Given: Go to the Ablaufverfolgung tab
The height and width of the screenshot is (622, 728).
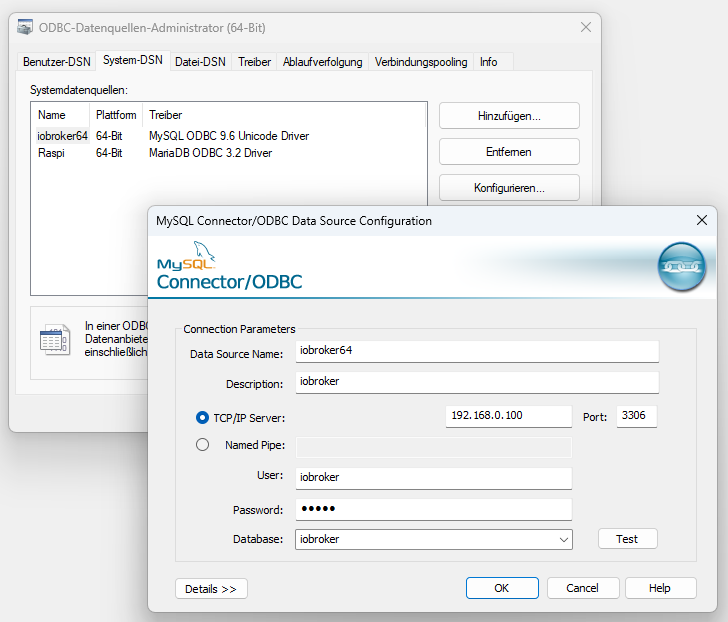Looking at the screenshot, I should [x=323, y=62].
